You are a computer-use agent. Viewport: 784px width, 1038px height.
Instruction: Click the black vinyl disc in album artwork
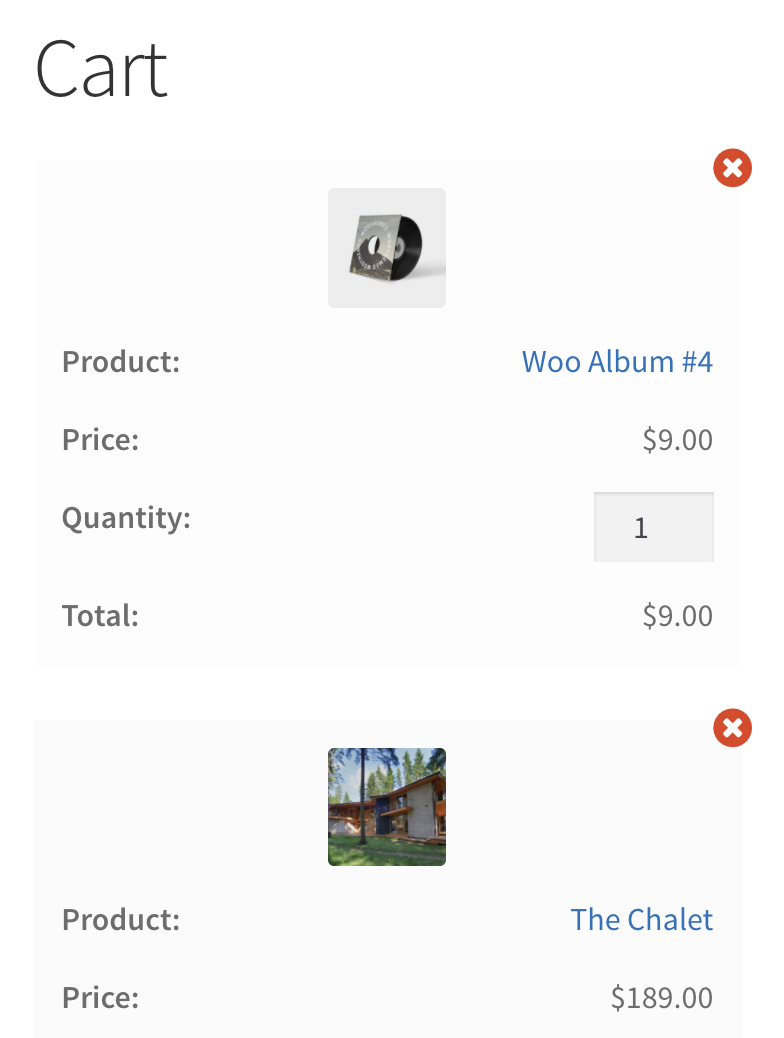coord(406,246)
